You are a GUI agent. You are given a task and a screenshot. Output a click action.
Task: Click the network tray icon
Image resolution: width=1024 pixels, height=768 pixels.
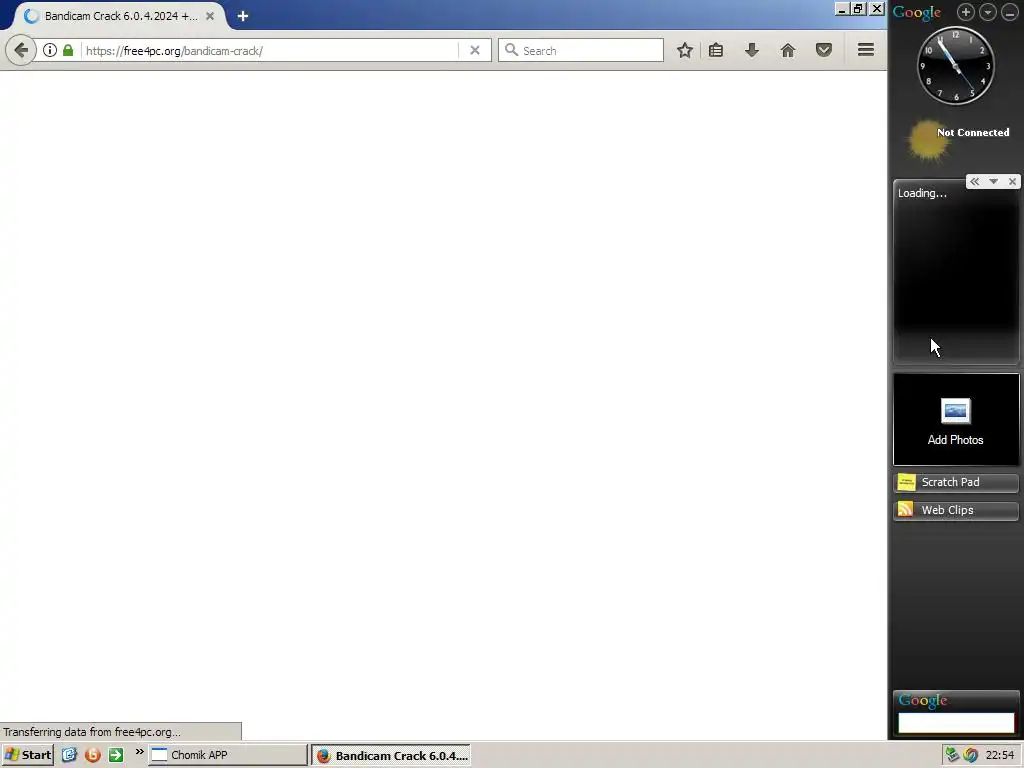coord(952,755)
